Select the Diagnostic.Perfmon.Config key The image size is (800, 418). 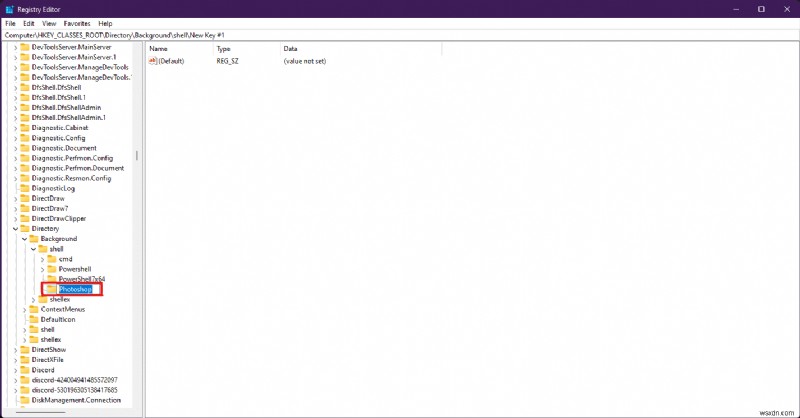tap(72, 158)
